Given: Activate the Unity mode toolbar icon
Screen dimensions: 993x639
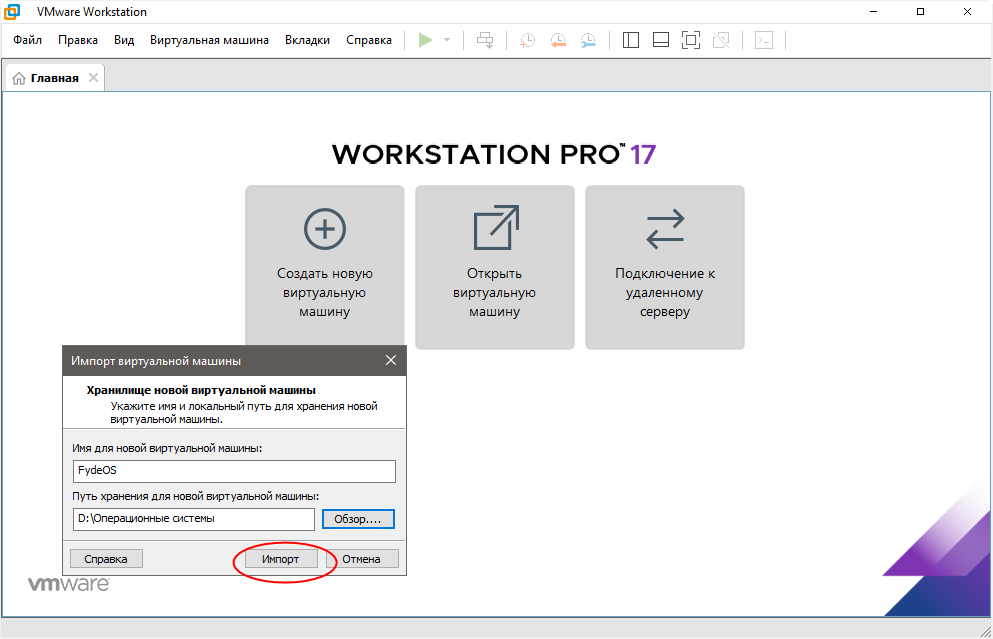Looking at the screenshot, I should [721, 41].
